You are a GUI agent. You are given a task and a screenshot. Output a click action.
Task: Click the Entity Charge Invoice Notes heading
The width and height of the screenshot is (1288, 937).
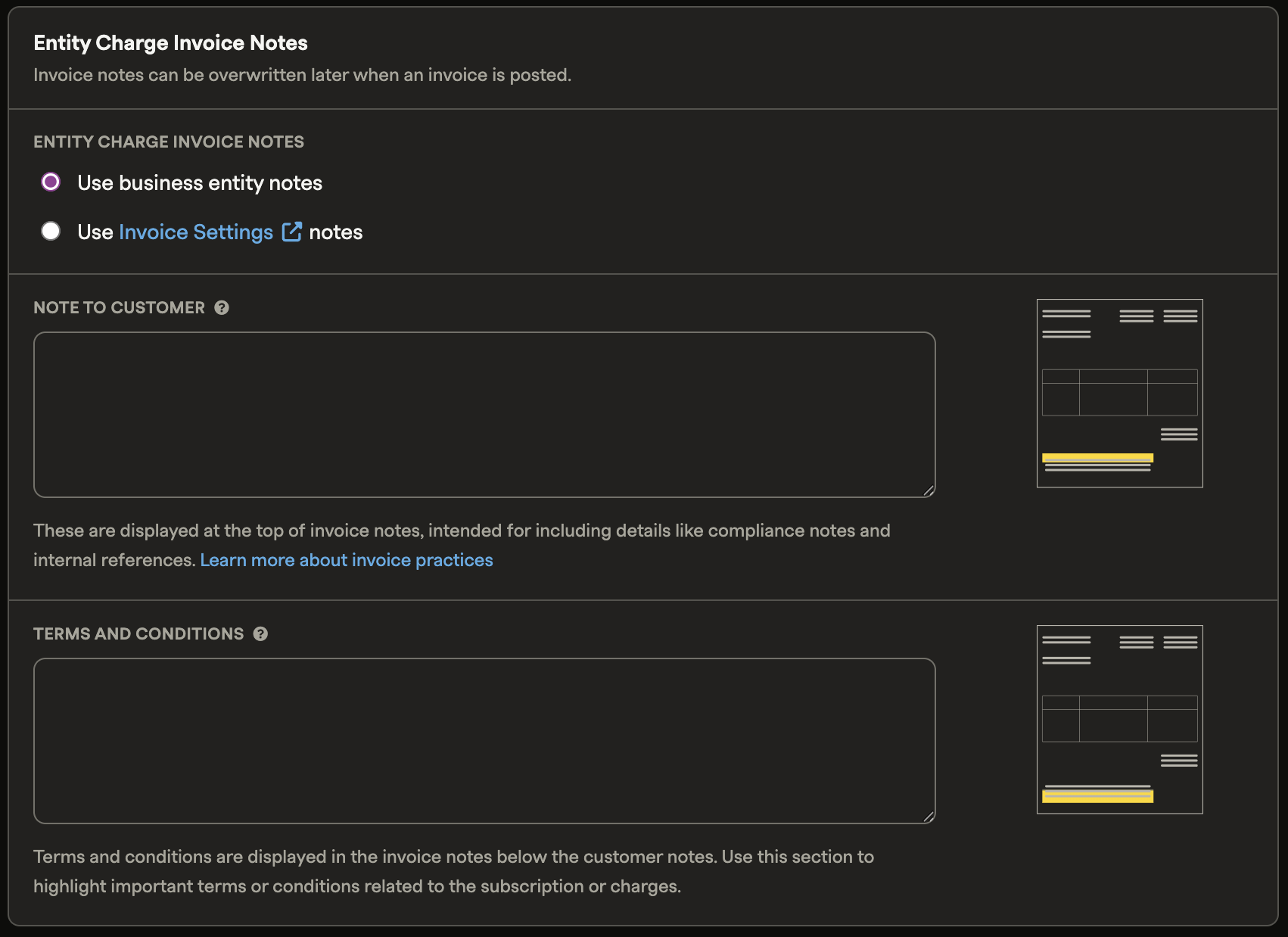[x=170, y=43]
